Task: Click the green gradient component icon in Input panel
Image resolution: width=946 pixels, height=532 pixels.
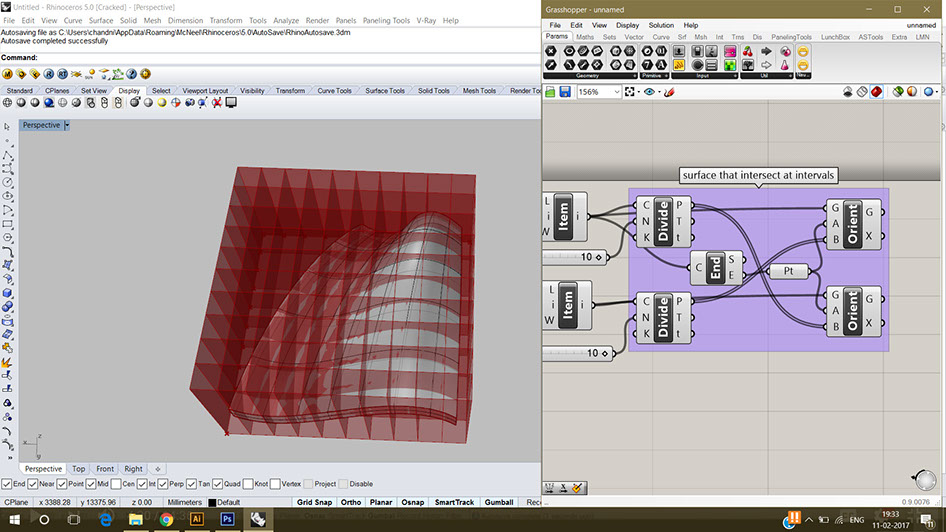Action: [730, 65]
